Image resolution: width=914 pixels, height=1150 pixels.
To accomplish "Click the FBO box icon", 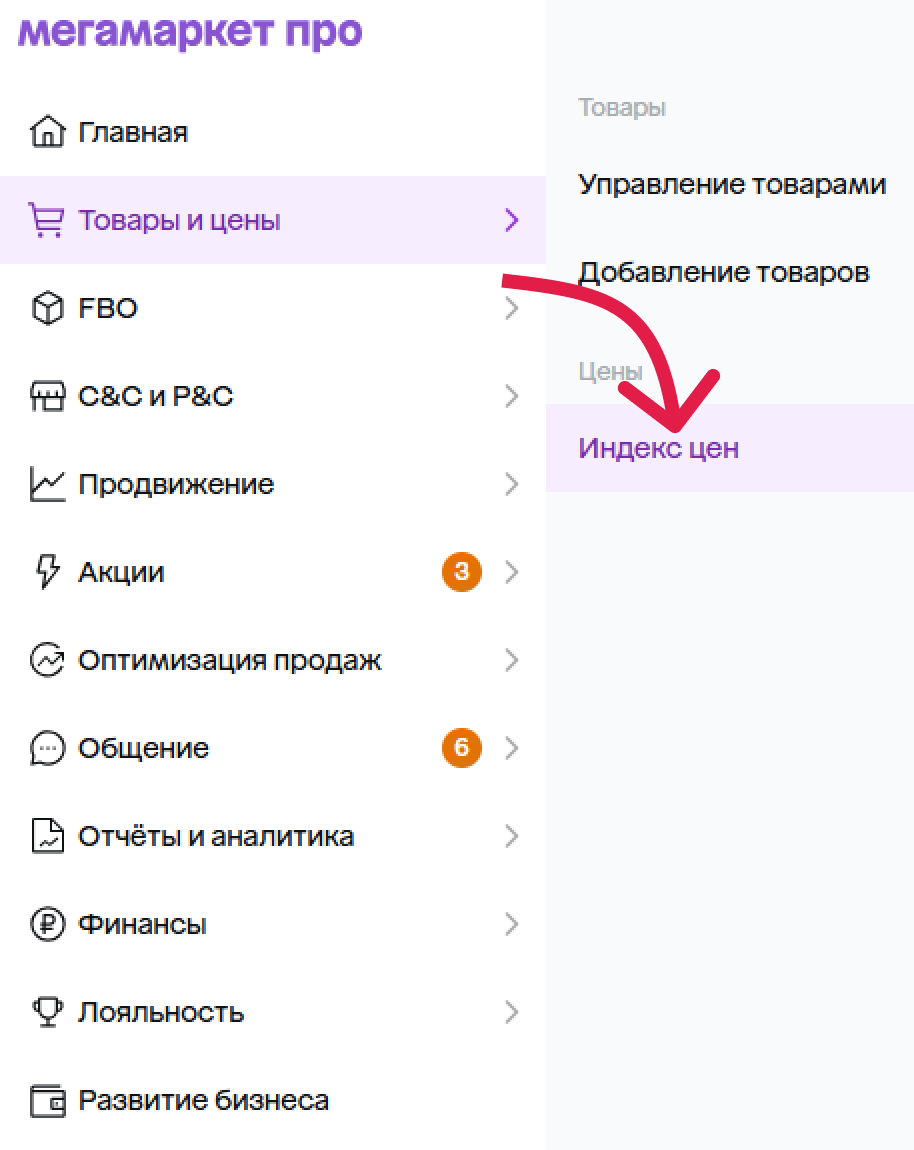I will 47,308.
